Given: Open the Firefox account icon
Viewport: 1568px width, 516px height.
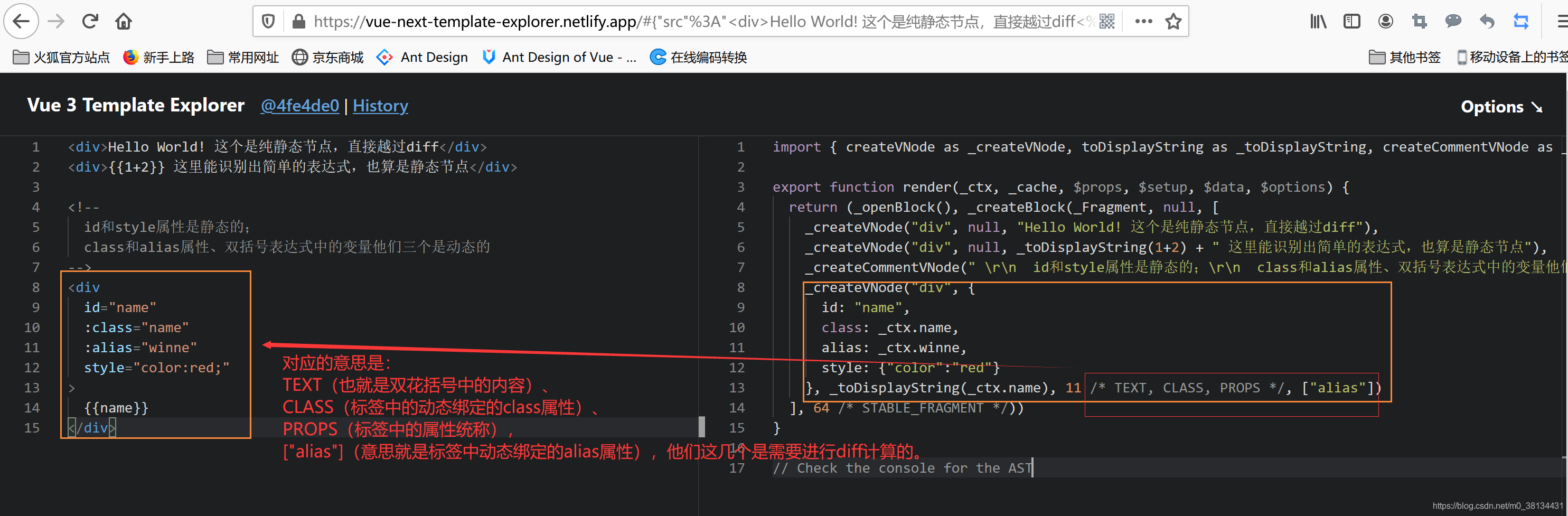Looking at the screenshot, I should (x=1385, y=22).
